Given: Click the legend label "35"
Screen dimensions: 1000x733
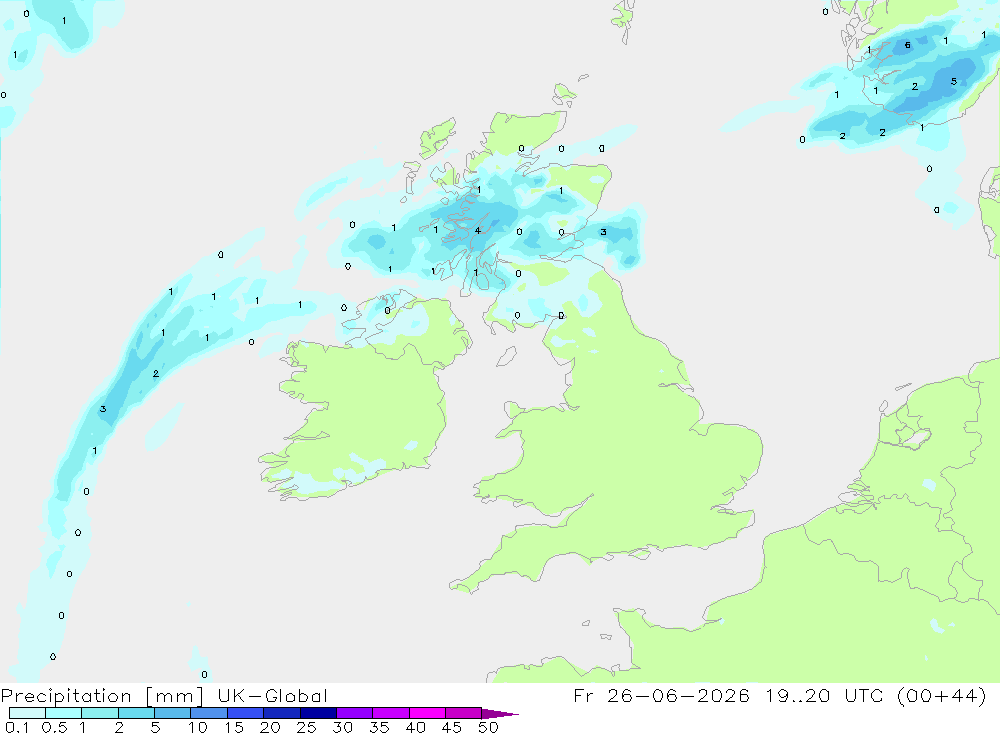Looking at the screenshot, I should 379,727.
